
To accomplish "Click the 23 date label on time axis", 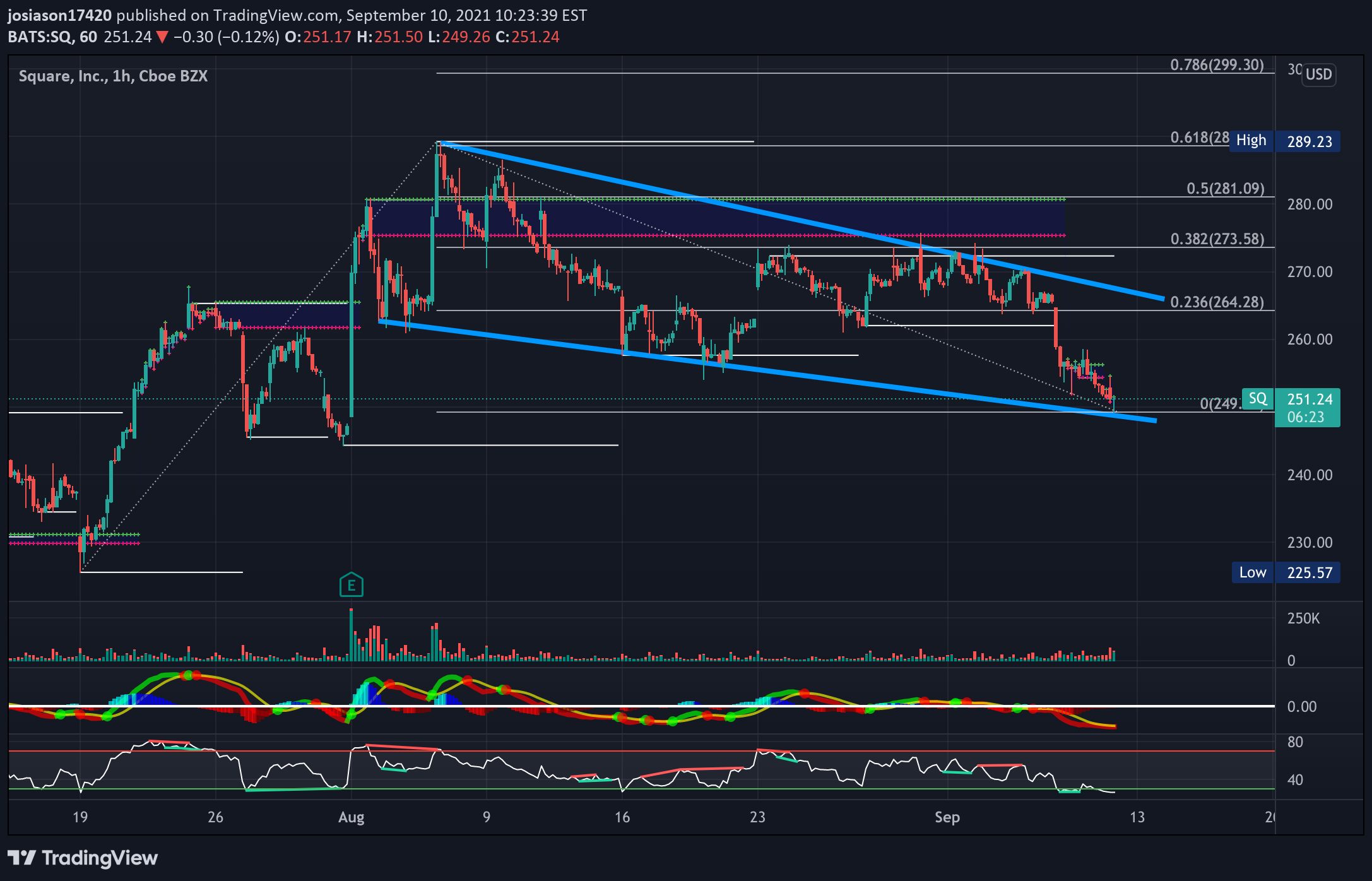I will point(757,817).
